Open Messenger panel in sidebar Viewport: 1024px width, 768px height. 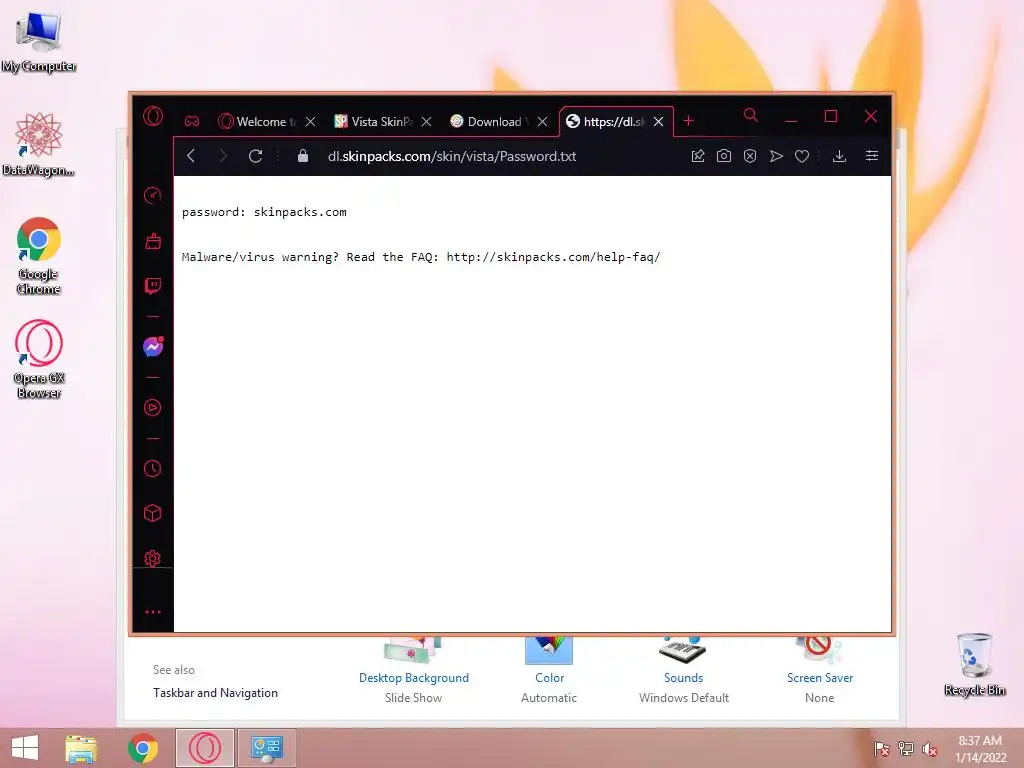coord(153,347)
